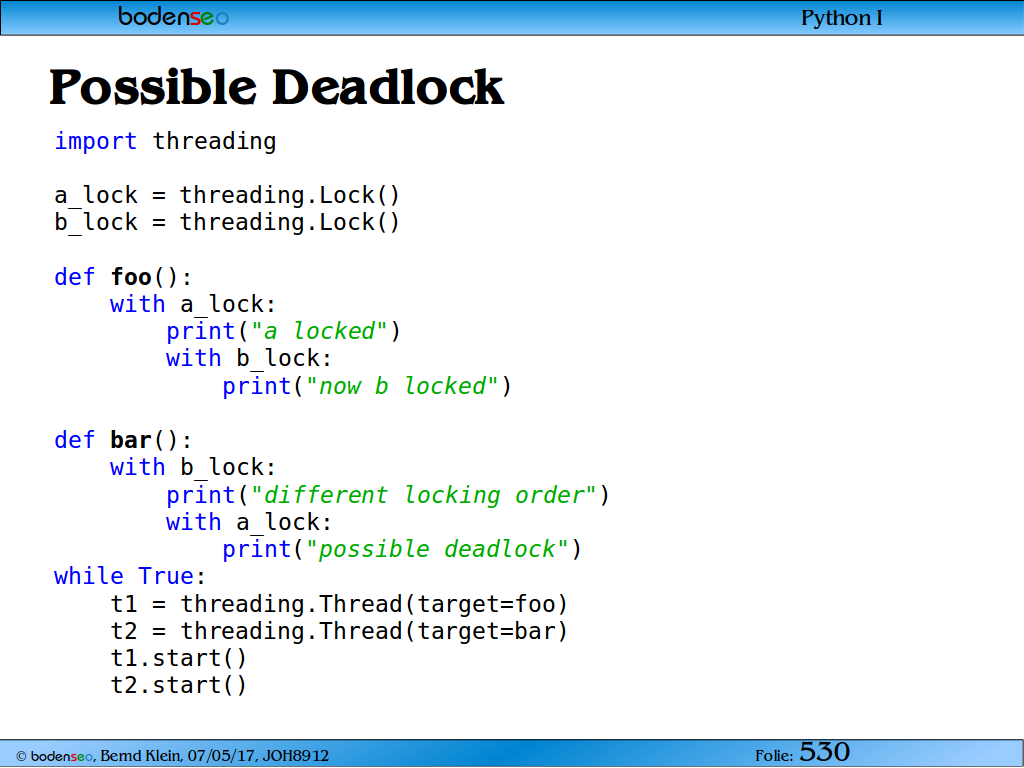The width and height of the screenshot is (1024, 768).
Task: Click the 'Python I' header text
Action: [842, 18]
